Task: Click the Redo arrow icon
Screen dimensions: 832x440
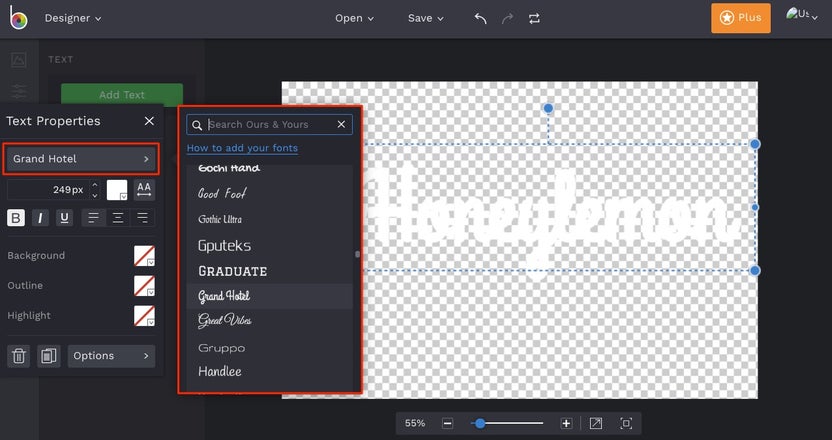Action: click(507, 19)
